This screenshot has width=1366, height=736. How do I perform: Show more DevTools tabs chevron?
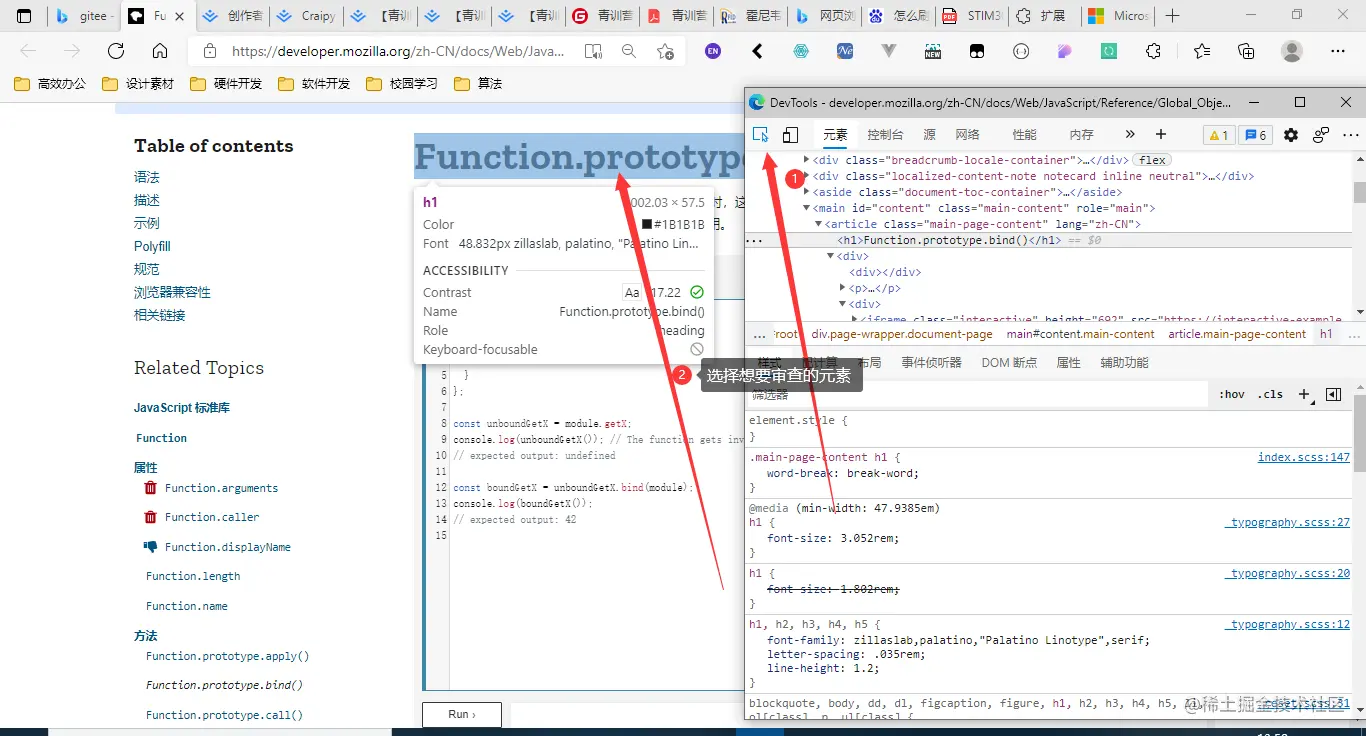[1130, 134]
